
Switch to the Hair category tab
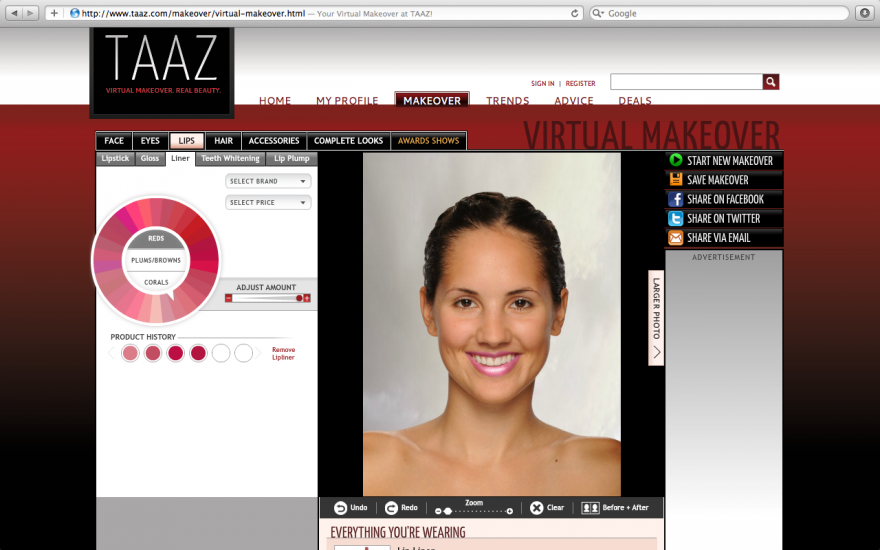[x=223, y=141]
